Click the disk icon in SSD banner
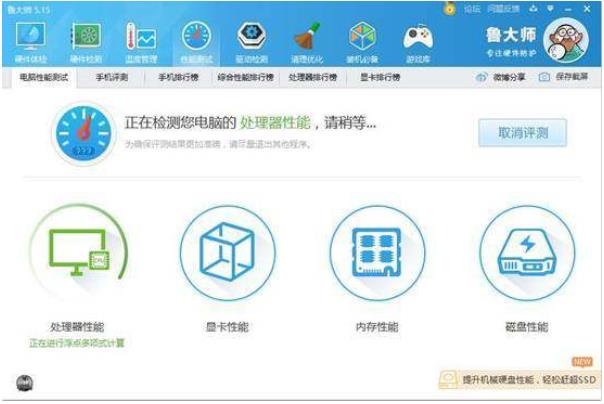The height and width of the screenshot is (404, 604). click(449, 379)
